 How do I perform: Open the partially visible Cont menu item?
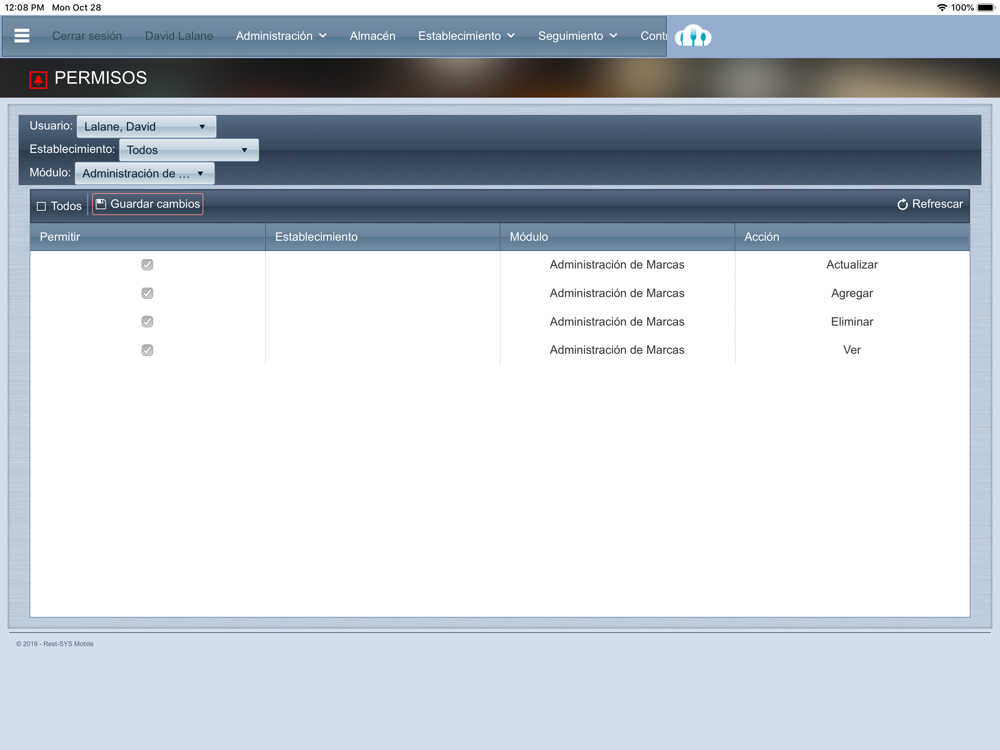tap(653, 36)
